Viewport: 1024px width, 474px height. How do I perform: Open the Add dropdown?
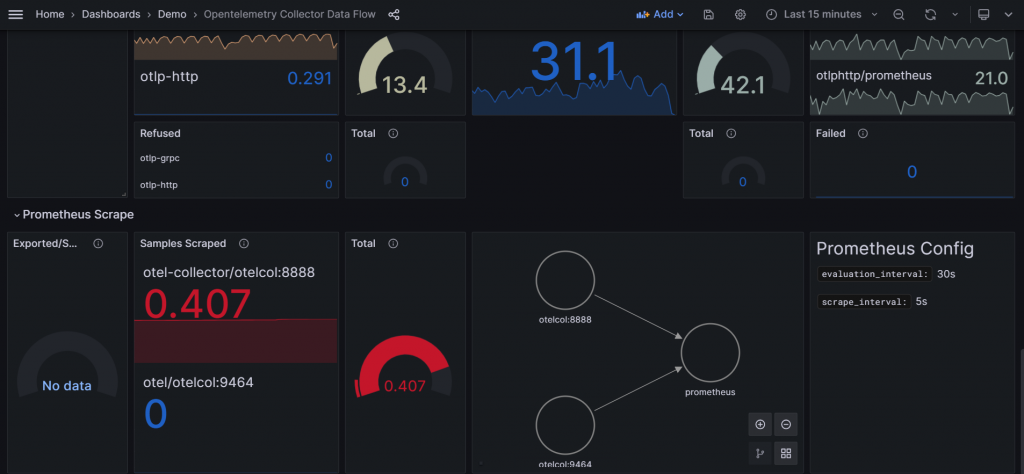click(660, 14)
